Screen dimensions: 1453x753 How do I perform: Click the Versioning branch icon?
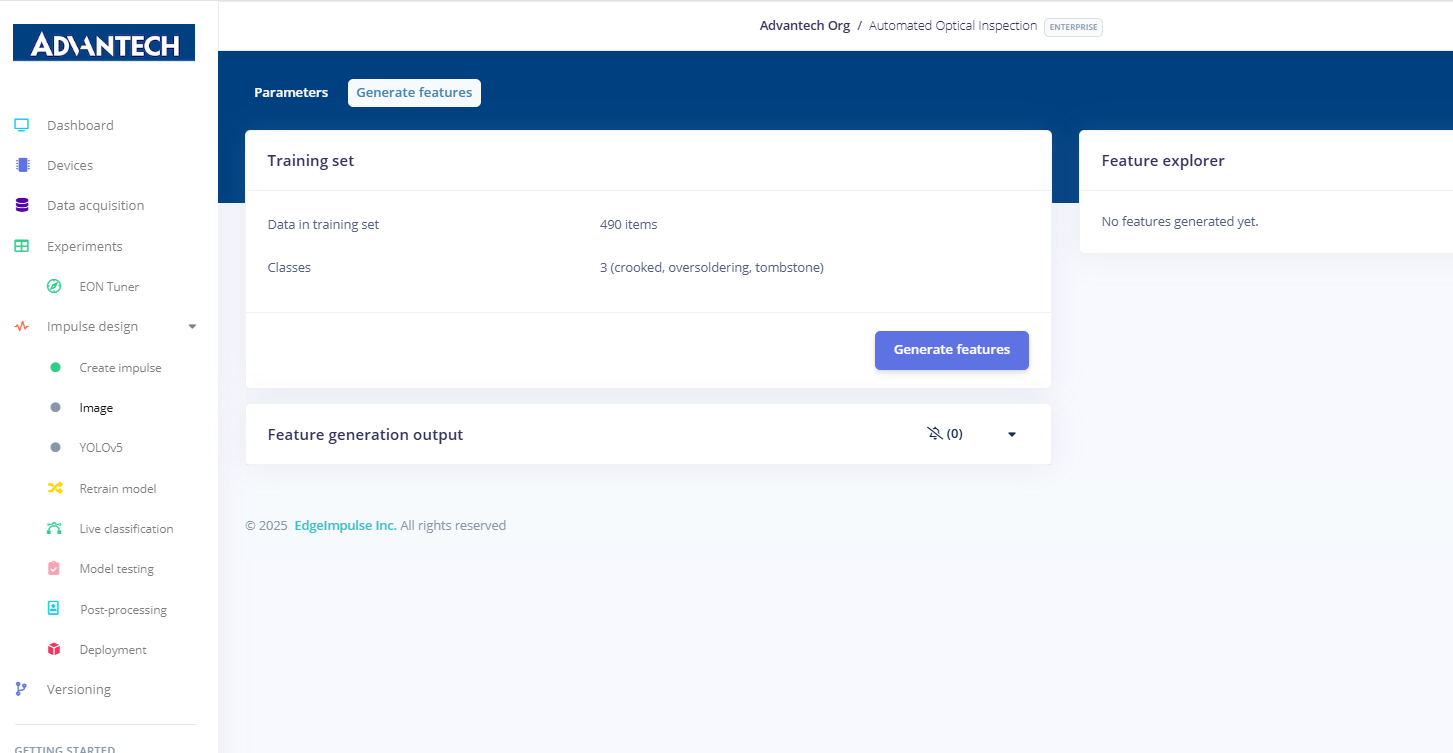click(x=21, y=689)
